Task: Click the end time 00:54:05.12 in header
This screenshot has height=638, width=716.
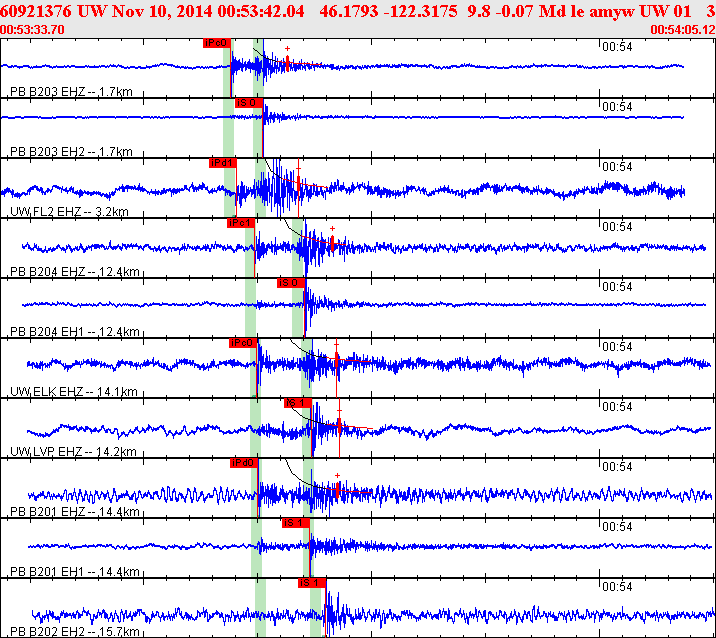Action: pos(682,30)
